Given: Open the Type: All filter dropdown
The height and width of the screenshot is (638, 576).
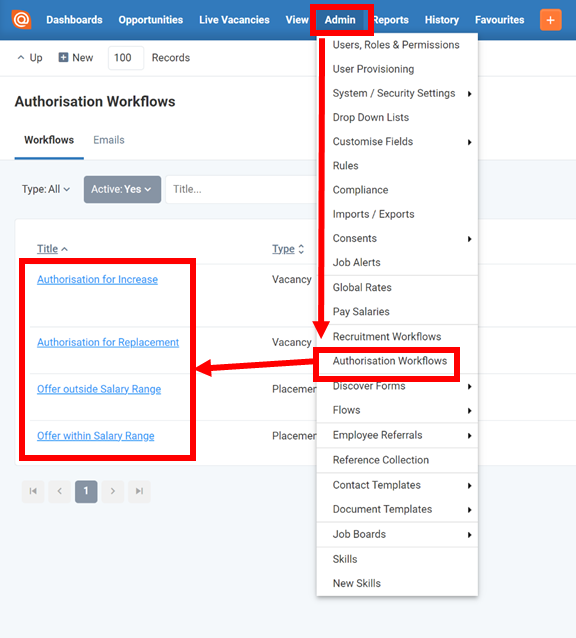Looking at the screenshot, I should click(46, 189).
